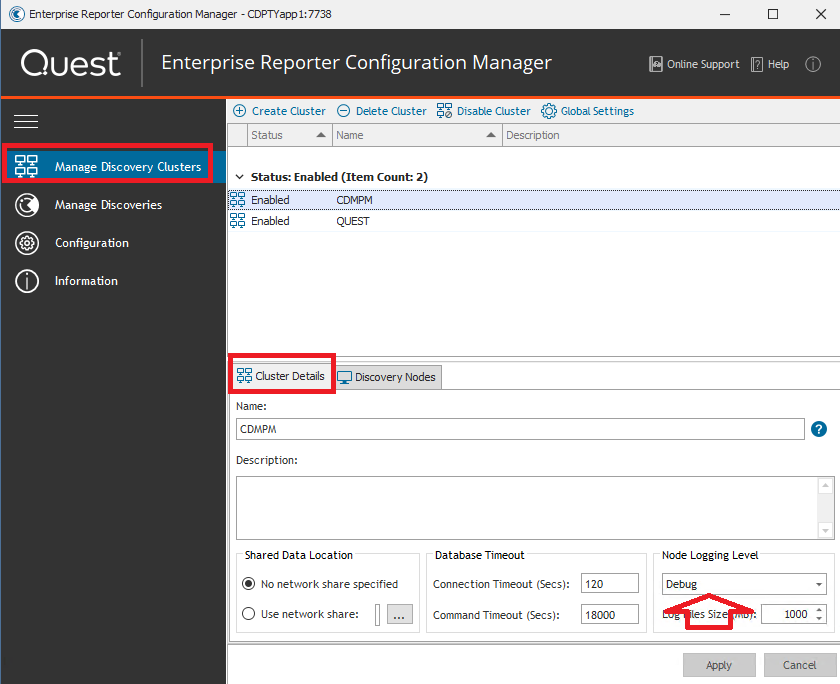
Task: Click the cluster icon in CDMPM row
Action: coord(237,200)
